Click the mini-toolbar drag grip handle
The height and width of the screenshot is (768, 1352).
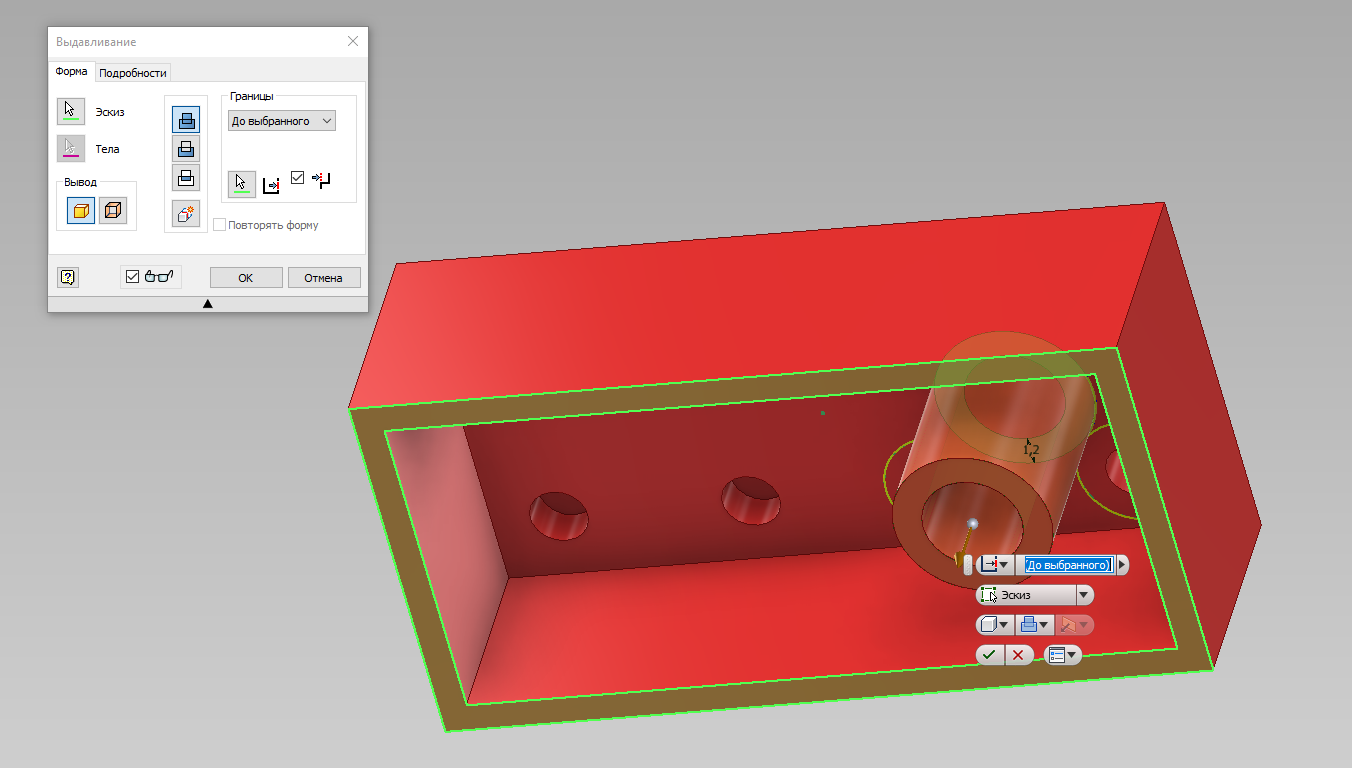tap(967, 565)
